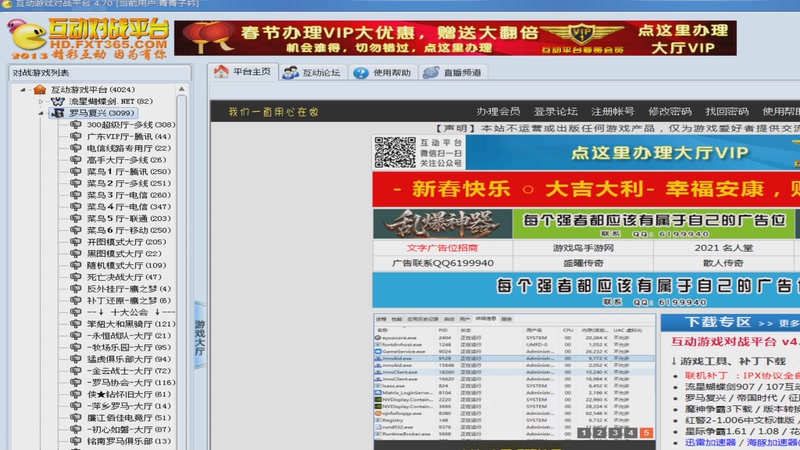Screen dimensions: 800x450
Task: Select 铭南罗马俱乐部 (13) room
Action: point(129,441)
